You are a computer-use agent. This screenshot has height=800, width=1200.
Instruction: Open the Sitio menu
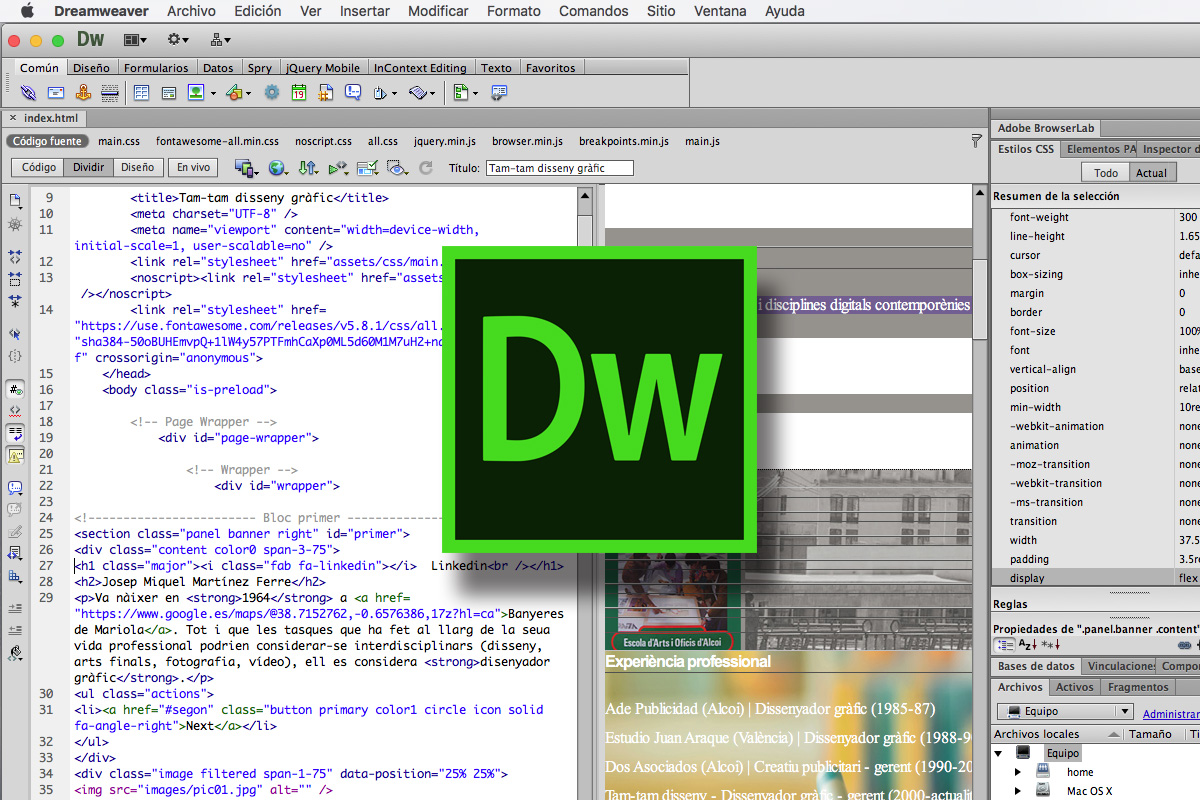[x=661, y=11]
